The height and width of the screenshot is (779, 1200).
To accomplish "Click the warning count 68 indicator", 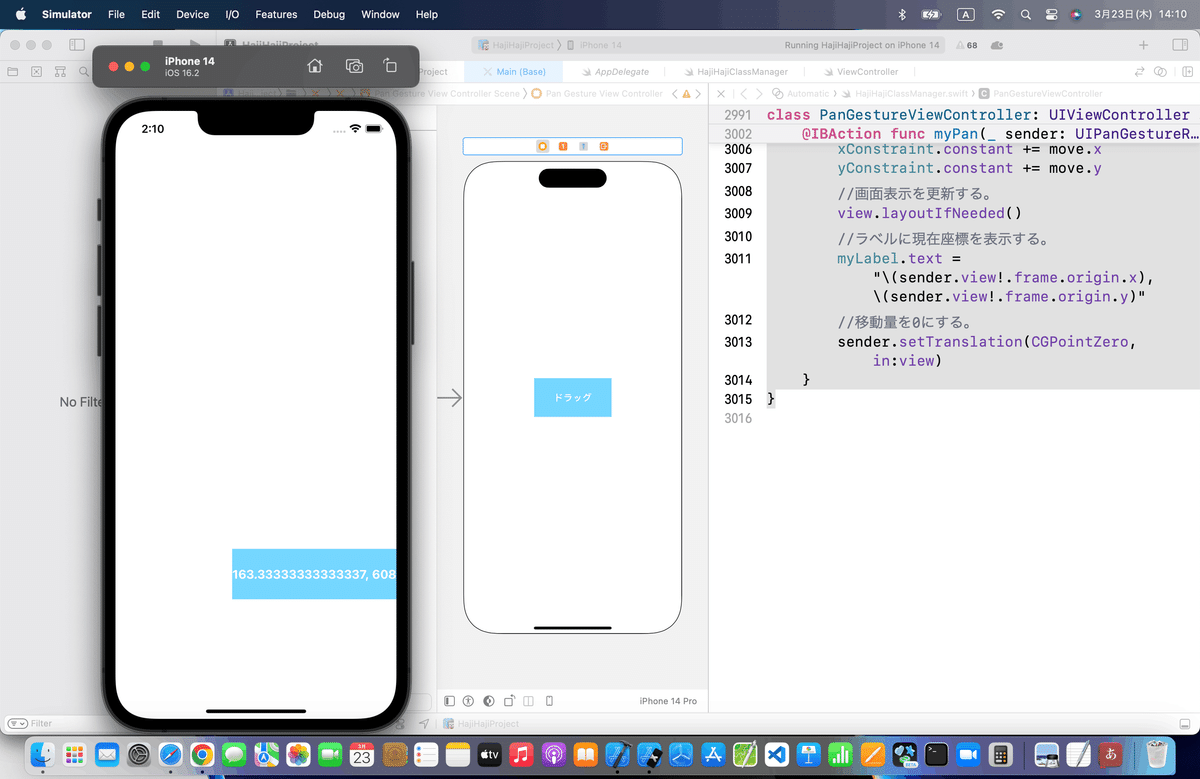I will coord(966,45).
